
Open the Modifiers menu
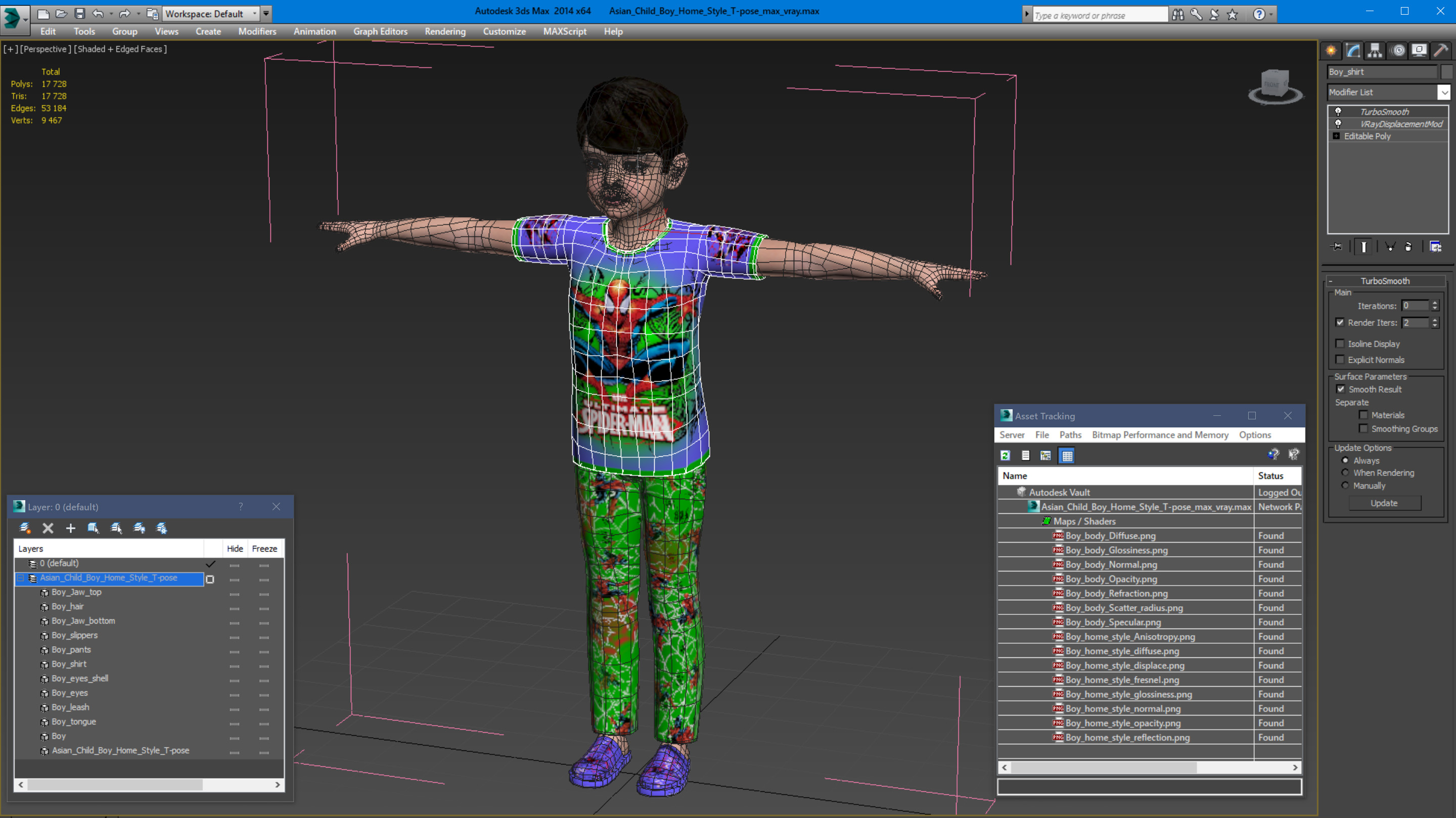[257, 32]
